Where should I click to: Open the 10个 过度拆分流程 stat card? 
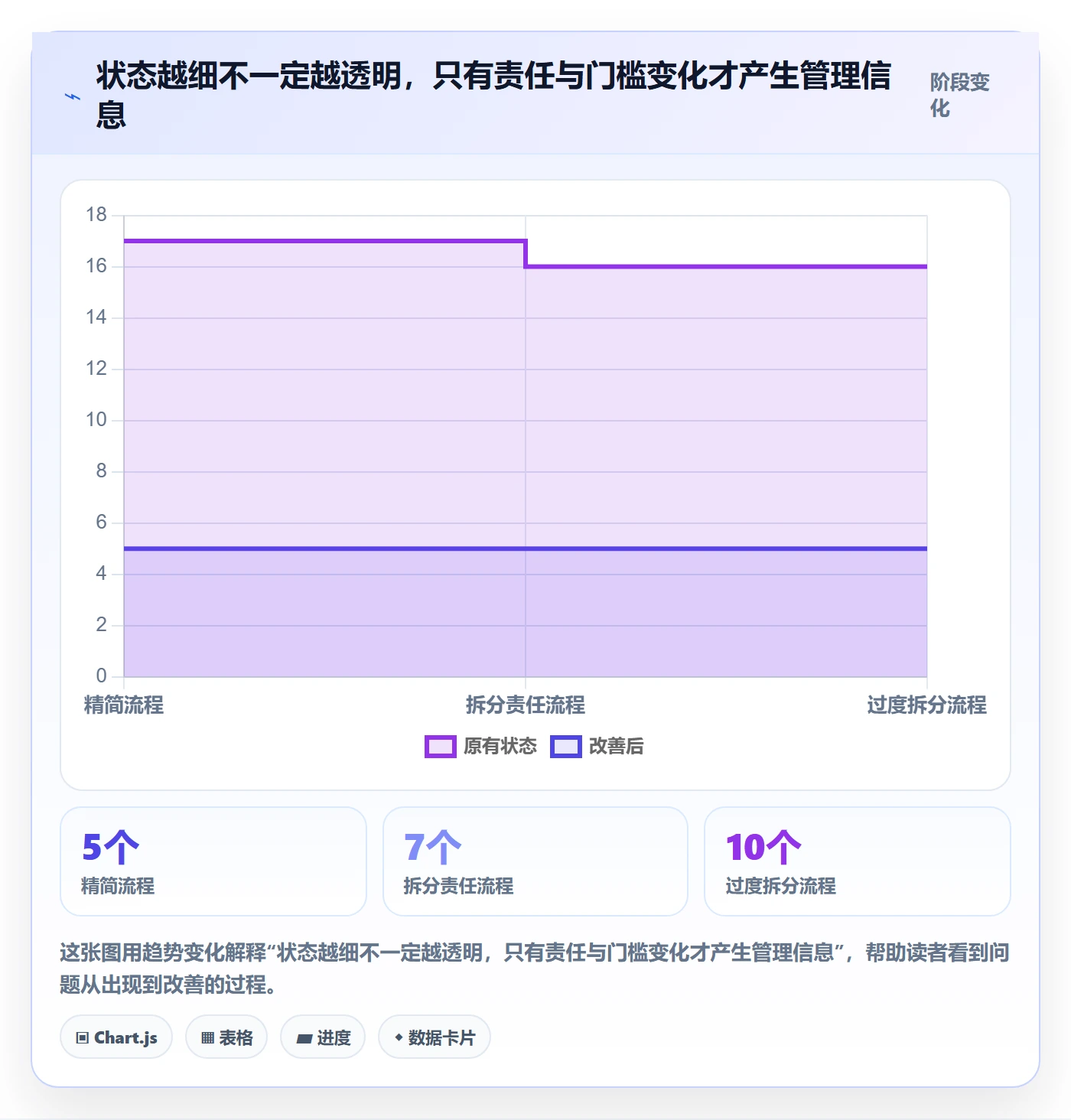[x=858, y=861]
